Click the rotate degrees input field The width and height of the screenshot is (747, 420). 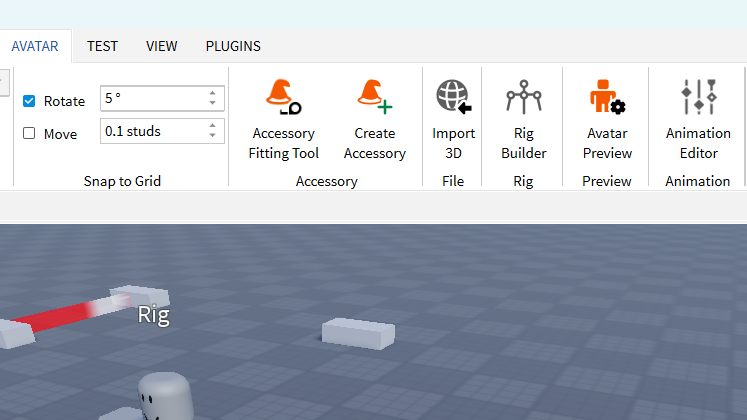coord(152,99)
